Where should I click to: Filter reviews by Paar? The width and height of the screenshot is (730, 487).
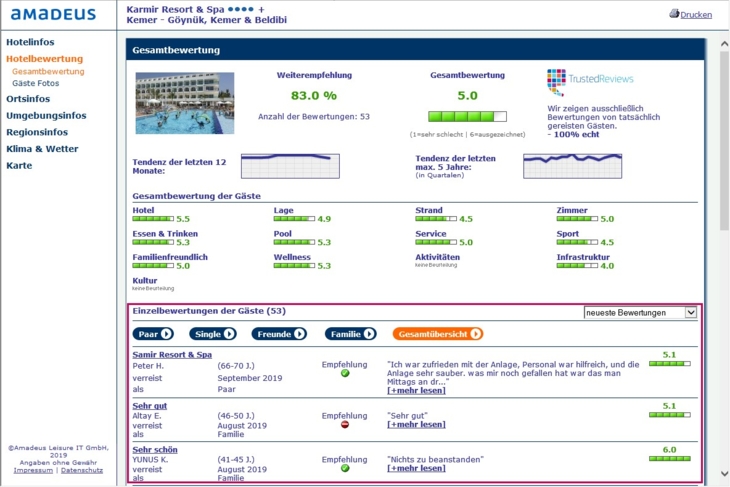153,334
